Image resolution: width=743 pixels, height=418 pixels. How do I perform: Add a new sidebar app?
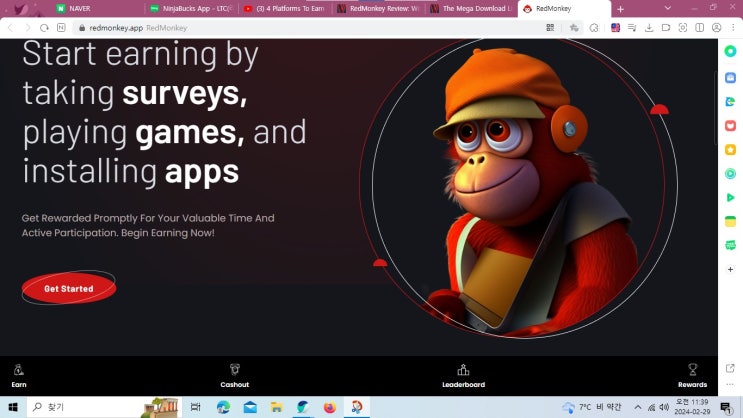(x=730, y=269)
